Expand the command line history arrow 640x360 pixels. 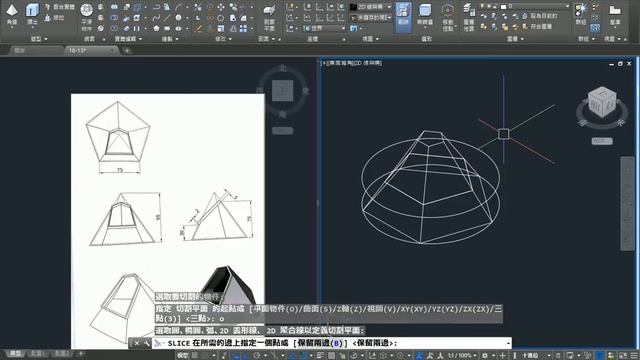[508, 343]
